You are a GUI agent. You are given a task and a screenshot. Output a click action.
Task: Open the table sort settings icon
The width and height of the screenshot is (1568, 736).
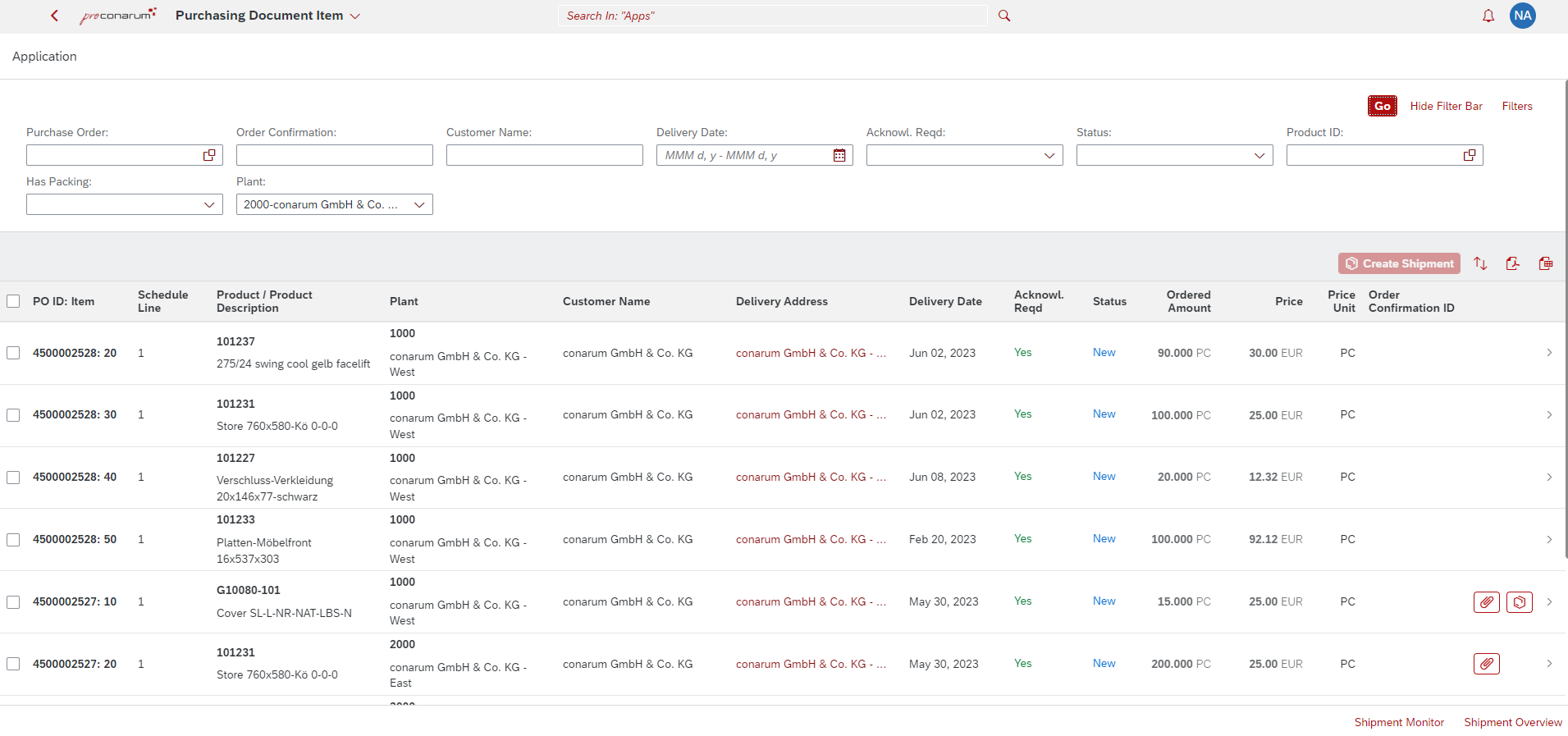(x=1479, y=263)
